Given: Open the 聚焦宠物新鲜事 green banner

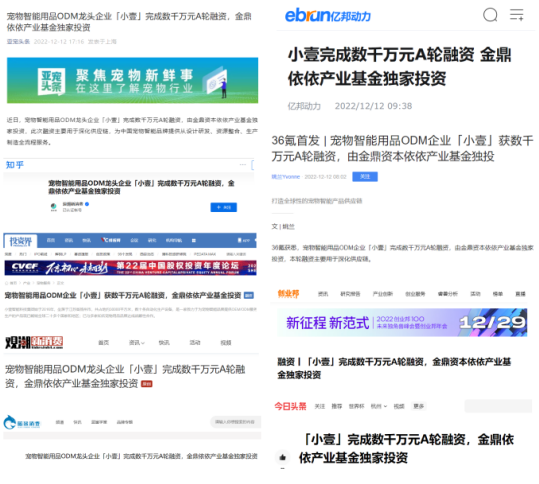Looking at the screenshot, I should [132, 80].
